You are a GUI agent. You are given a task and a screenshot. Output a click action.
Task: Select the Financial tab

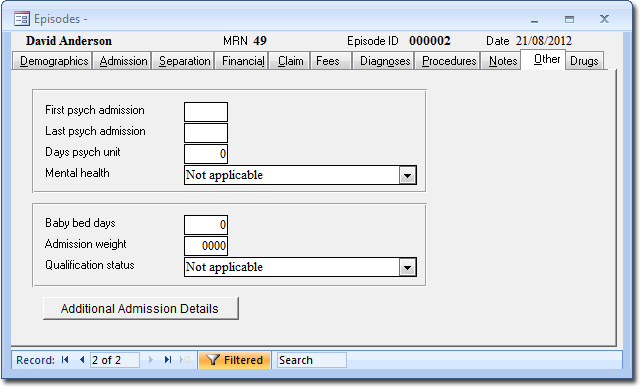click(242, 61)
